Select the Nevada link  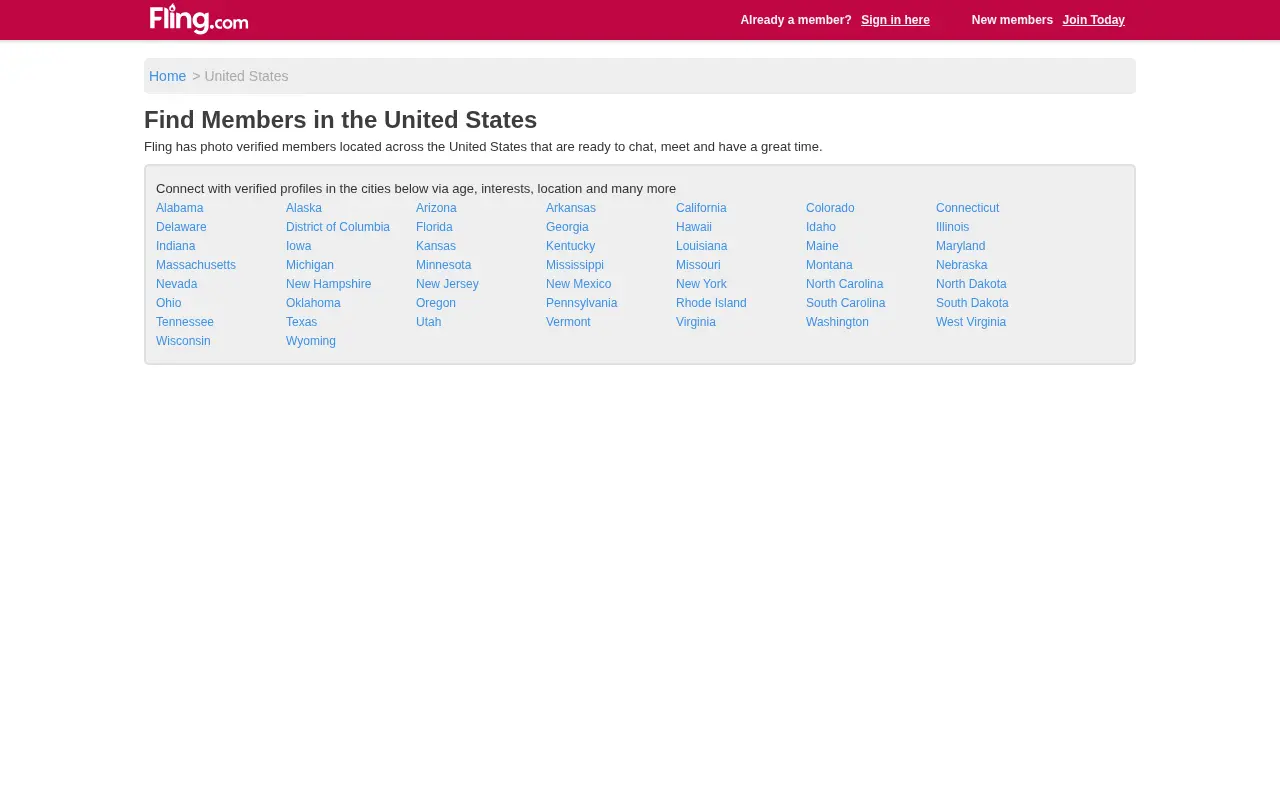[176, 284]
